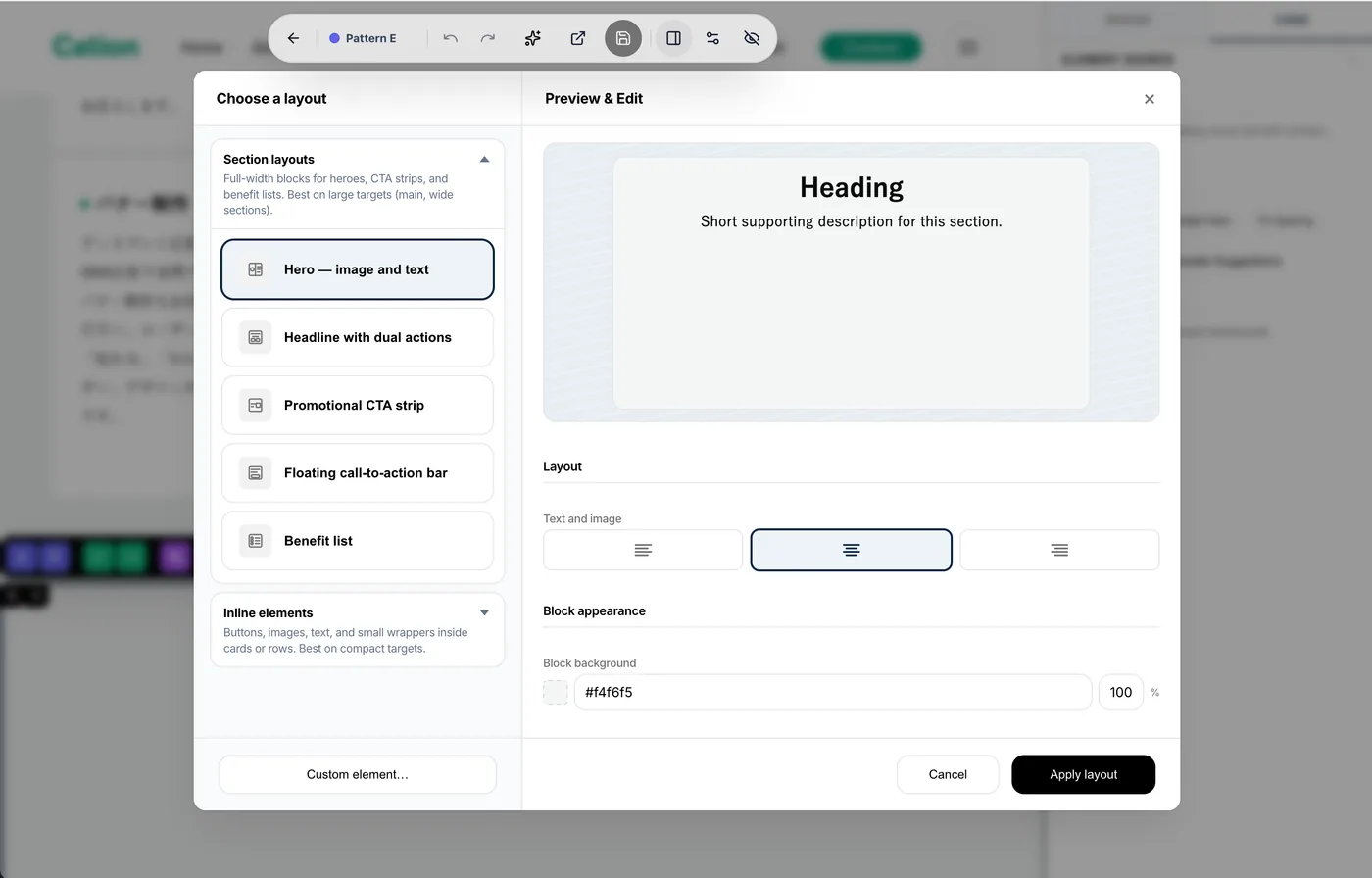The width and height of the screenshot is (1372, 878).
Task: Set text alignment to left
Action: point(643,550)
